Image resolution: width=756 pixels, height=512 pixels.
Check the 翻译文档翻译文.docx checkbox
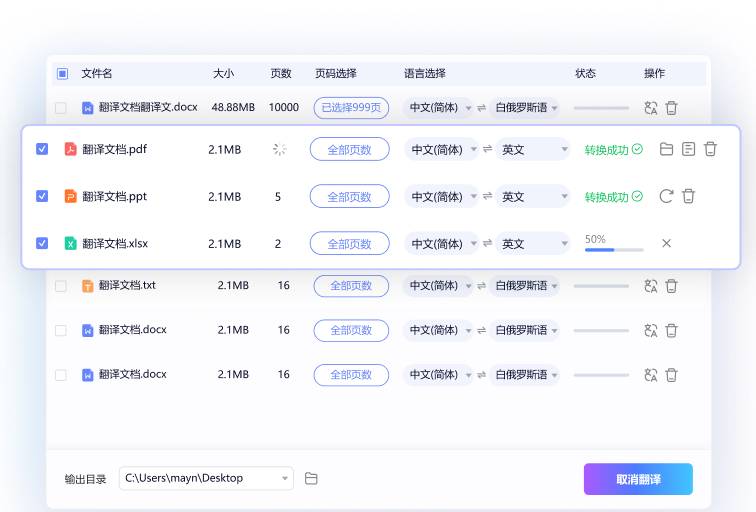pyautogui.click(x=61, y=108)
